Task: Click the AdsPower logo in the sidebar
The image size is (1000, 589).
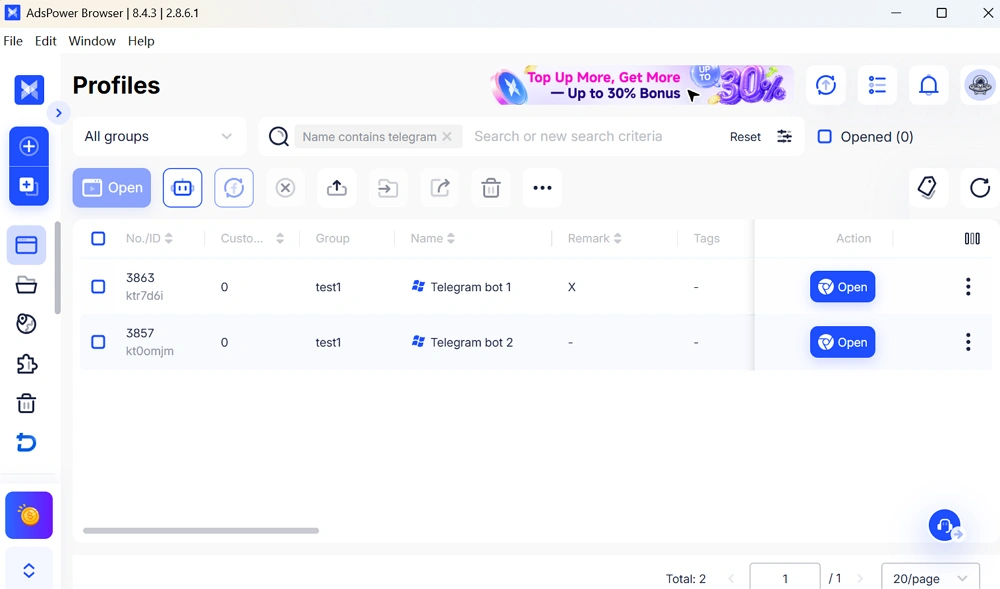Action: coord(29,89)
